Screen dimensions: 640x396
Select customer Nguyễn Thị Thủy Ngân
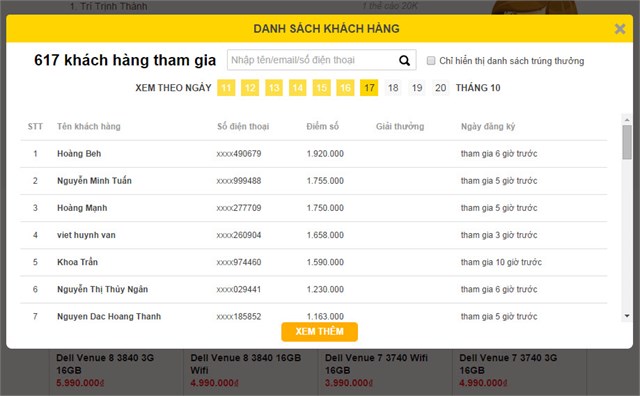click(x=102, y=289)
